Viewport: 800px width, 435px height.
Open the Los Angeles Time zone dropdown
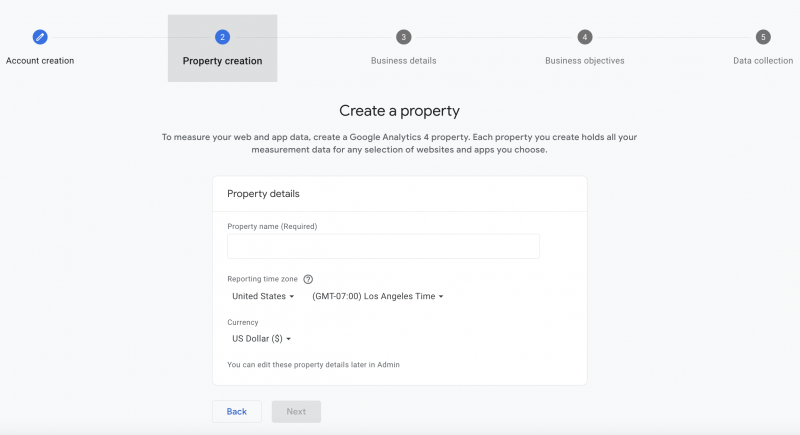point(377,296)
